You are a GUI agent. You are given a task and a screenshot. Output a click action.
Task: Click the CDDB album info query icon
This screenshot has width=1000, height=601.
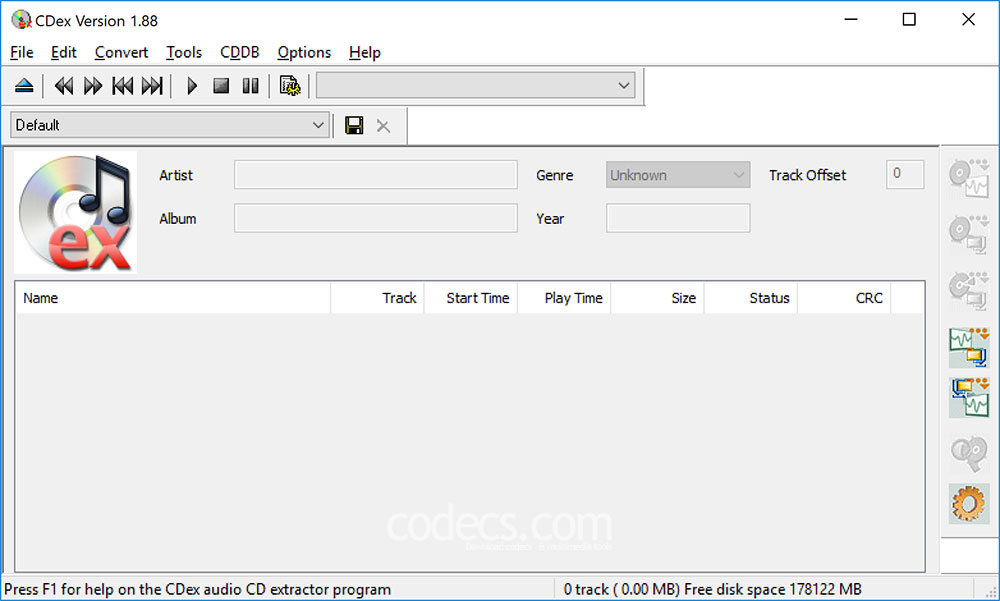[969, 454]
